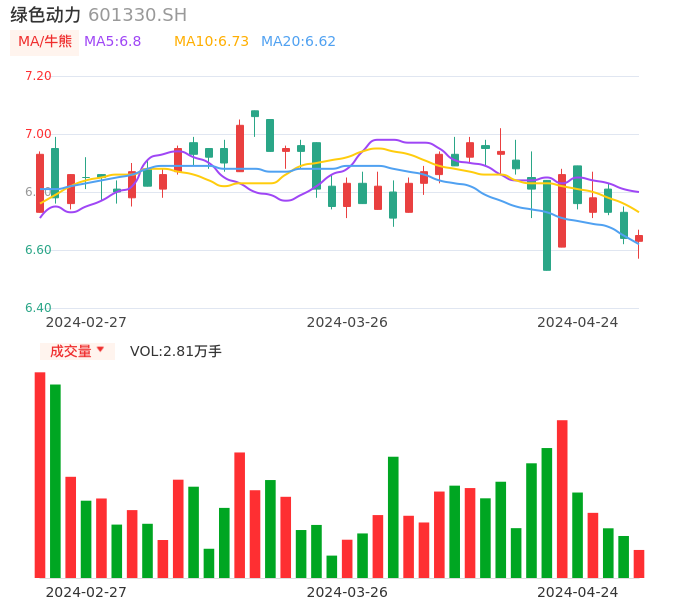Select the 7.00 price axis label
This screenshot has height=606, width=686.
point(38,134)
